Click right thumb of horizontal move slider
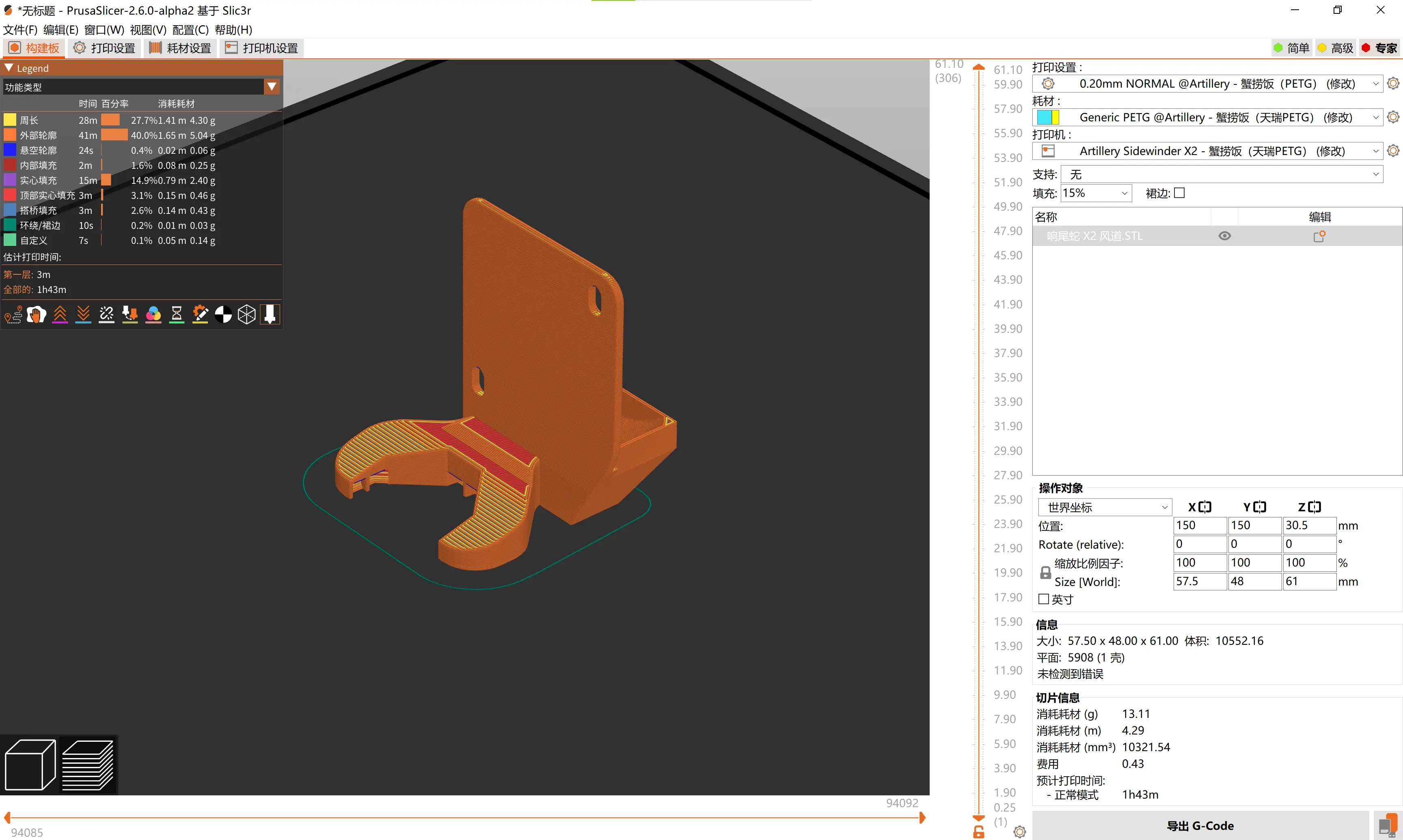The image size is (1403, 840). click(922, 817)
